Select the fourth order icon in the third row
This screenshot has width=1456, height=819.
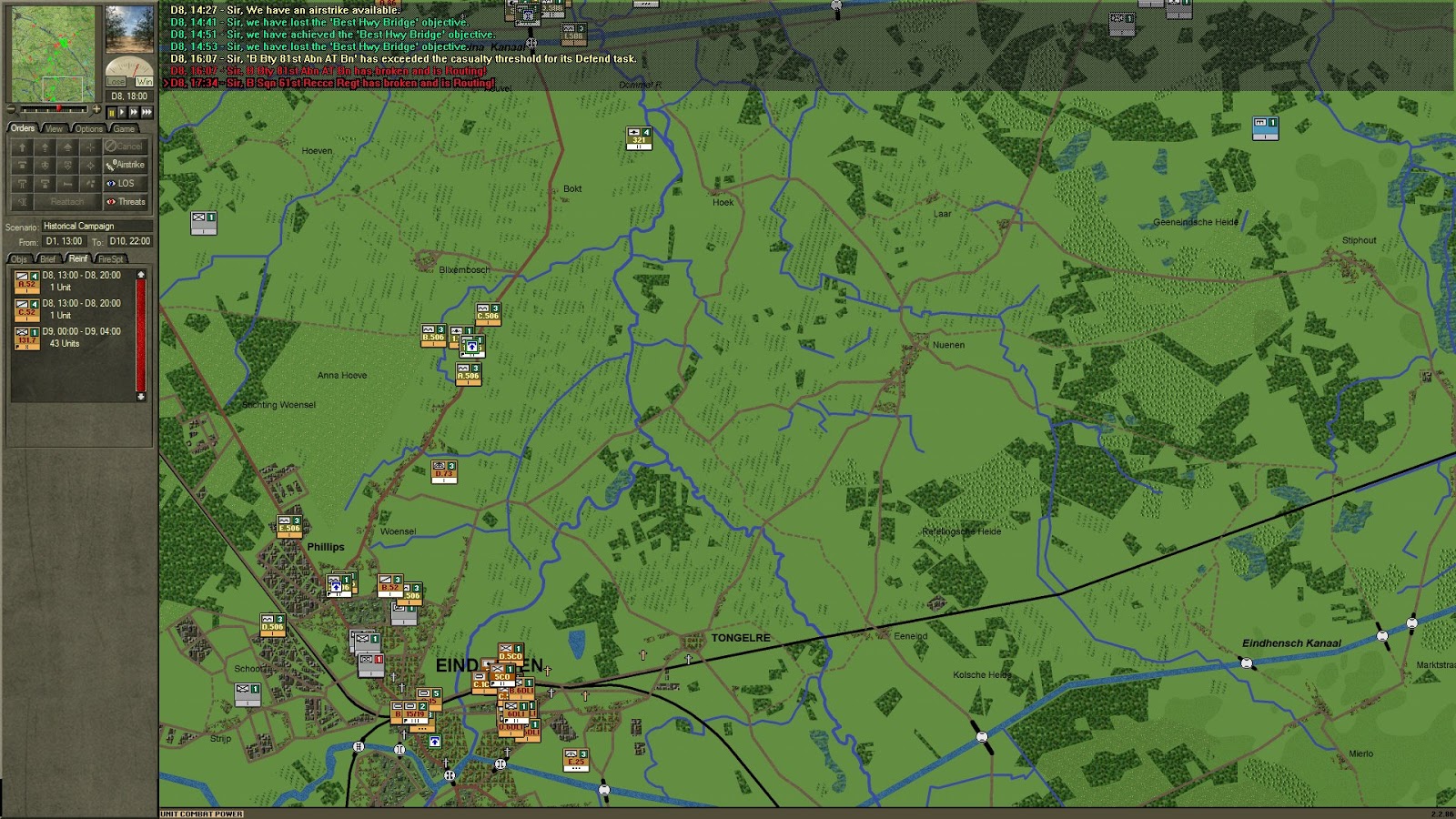[x=89, y=183]
